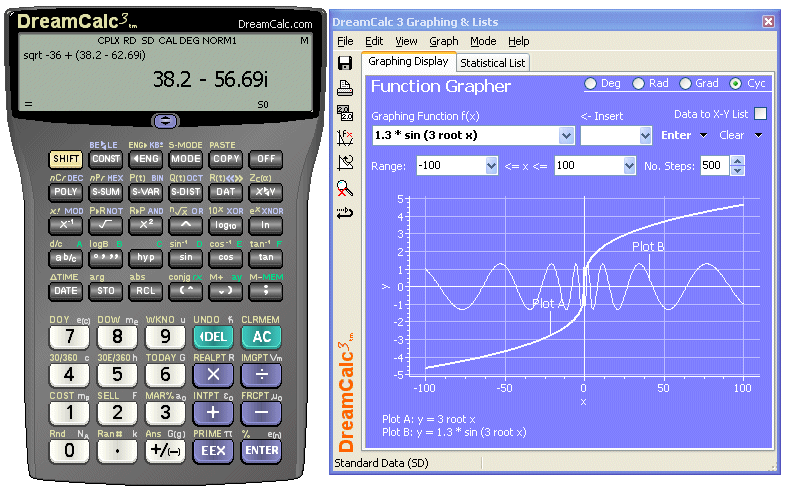The width and height of the screenshot is (786, 491).
Task: Click the STO store key
Action: pos(106,291)
